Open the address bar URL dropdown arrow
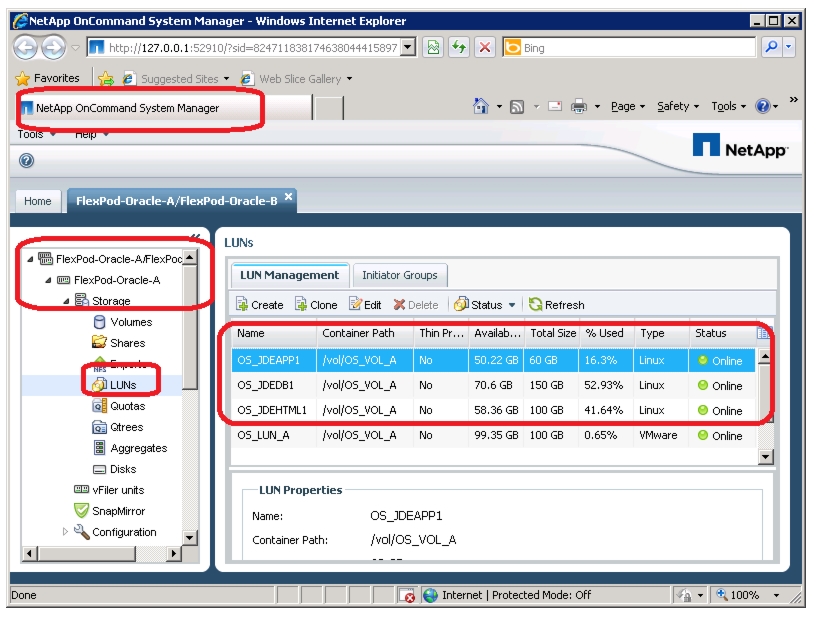Image resolution: width=837 pixels, height=619 pixels. pyautogui.click(x=408, y=47)
